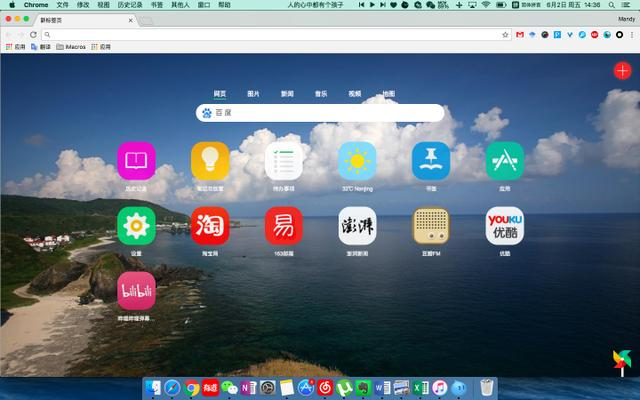Launch uTorrent from the Dock
The height and width of the screenshot is (400, 640).
[344, 388]
